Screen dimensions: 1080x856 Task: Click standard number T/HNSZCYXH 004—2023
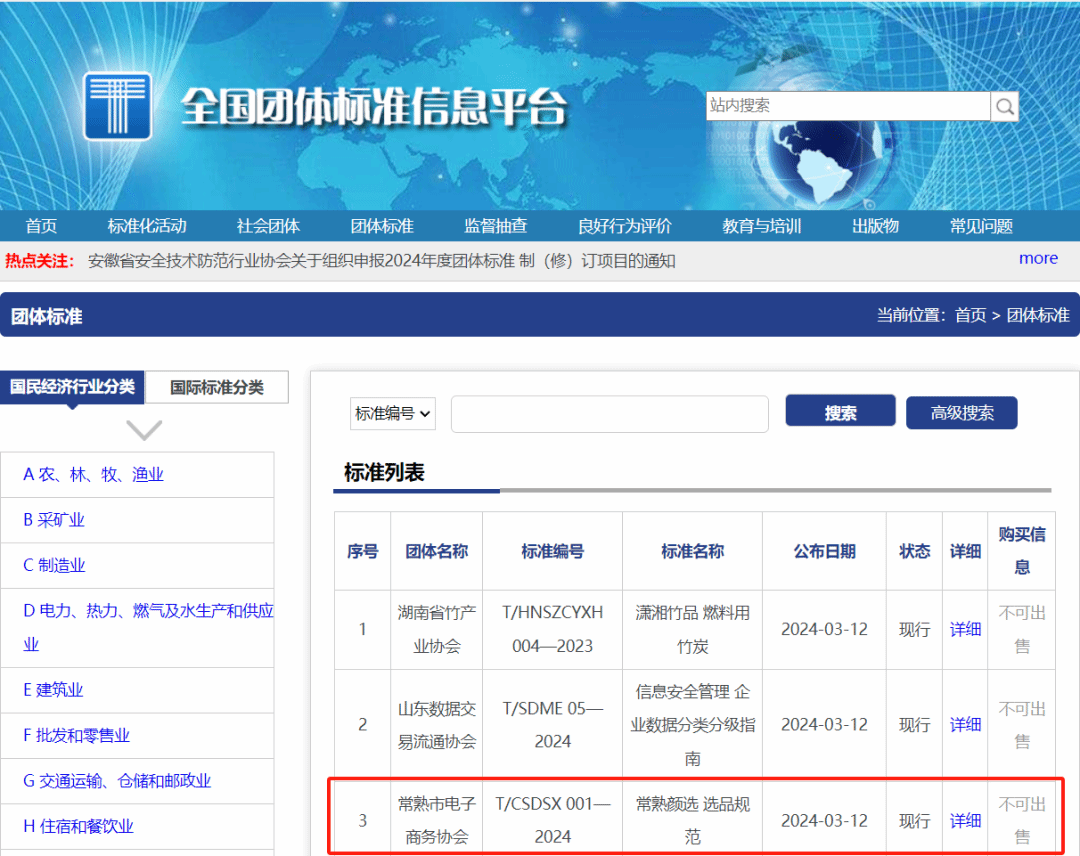[552, 629]
